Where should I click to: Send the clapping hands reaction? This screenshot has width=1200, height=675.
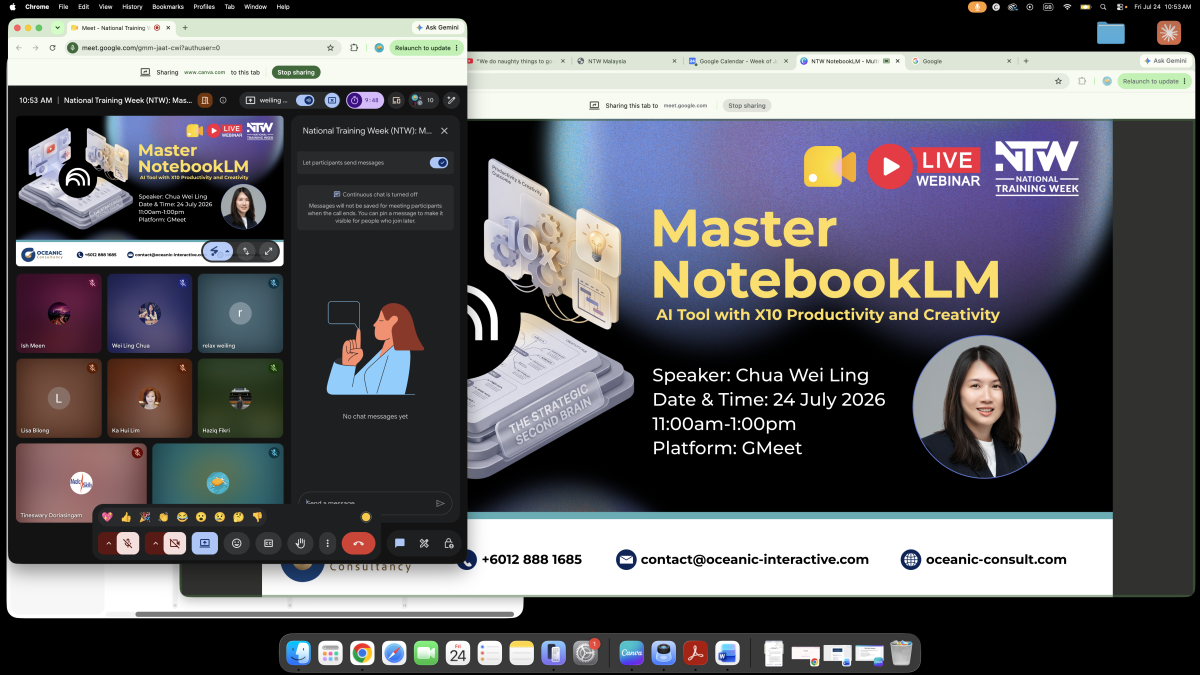point(163,517)
